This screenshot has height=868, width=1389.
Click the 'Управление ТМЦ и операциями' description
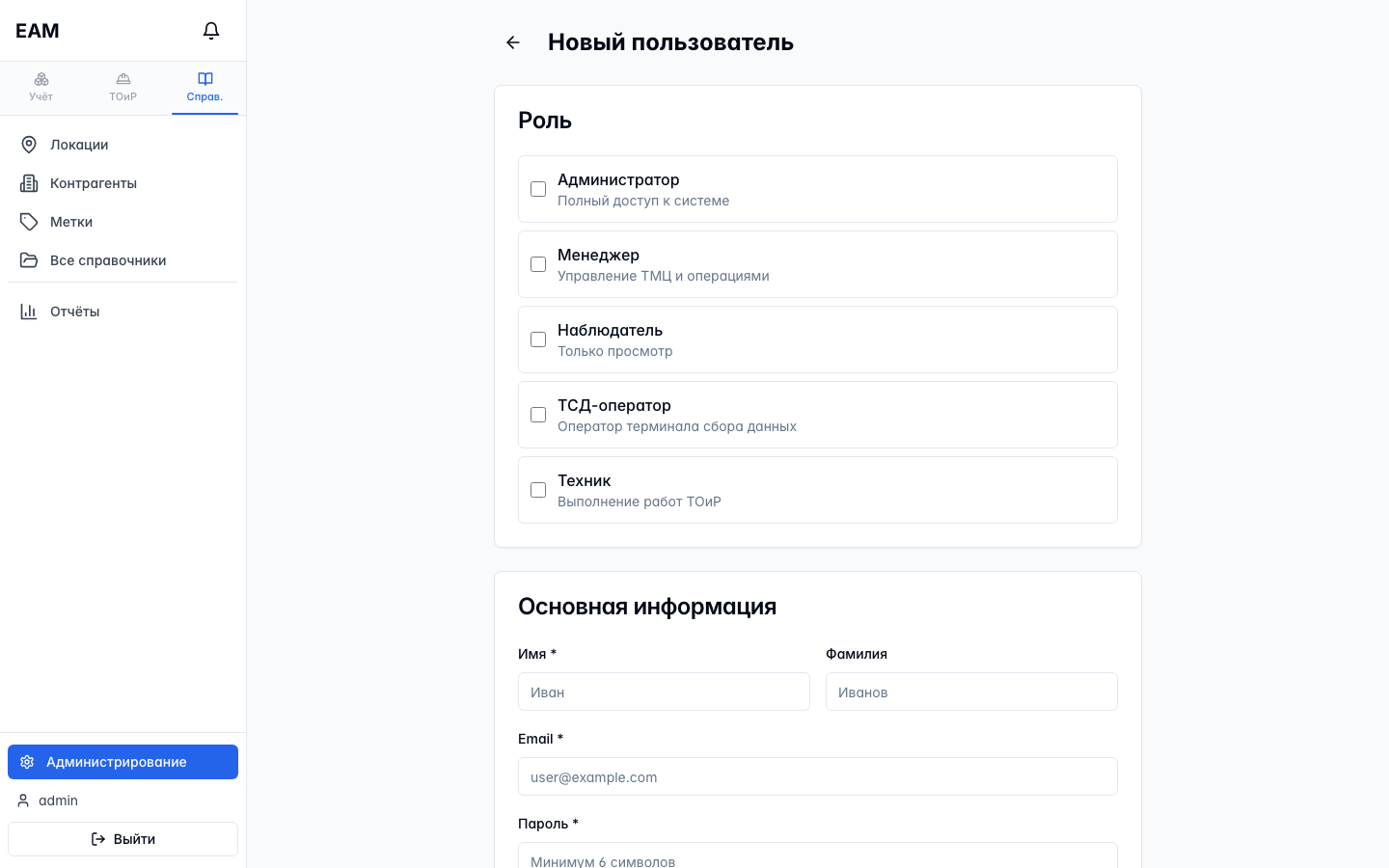[664, 276]
